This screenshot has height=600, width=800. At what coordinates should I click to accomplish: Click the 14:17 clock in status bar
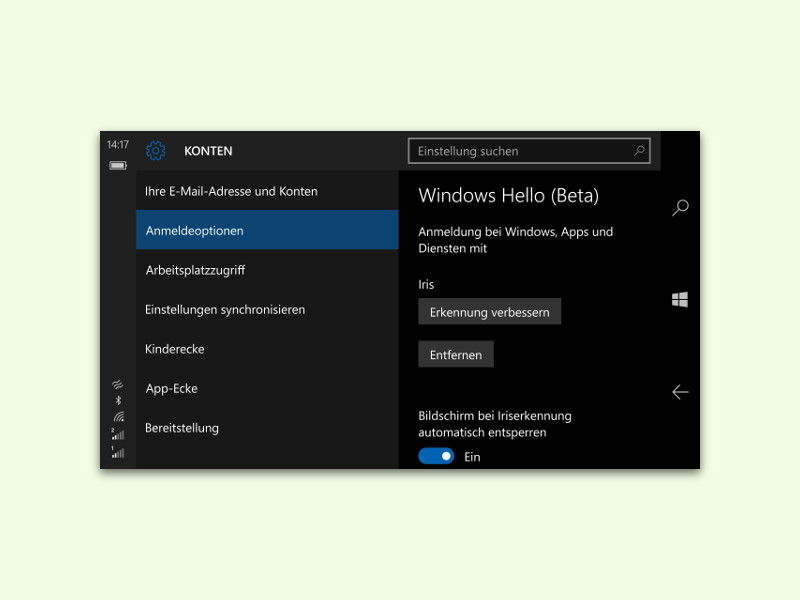coord(118,145)
